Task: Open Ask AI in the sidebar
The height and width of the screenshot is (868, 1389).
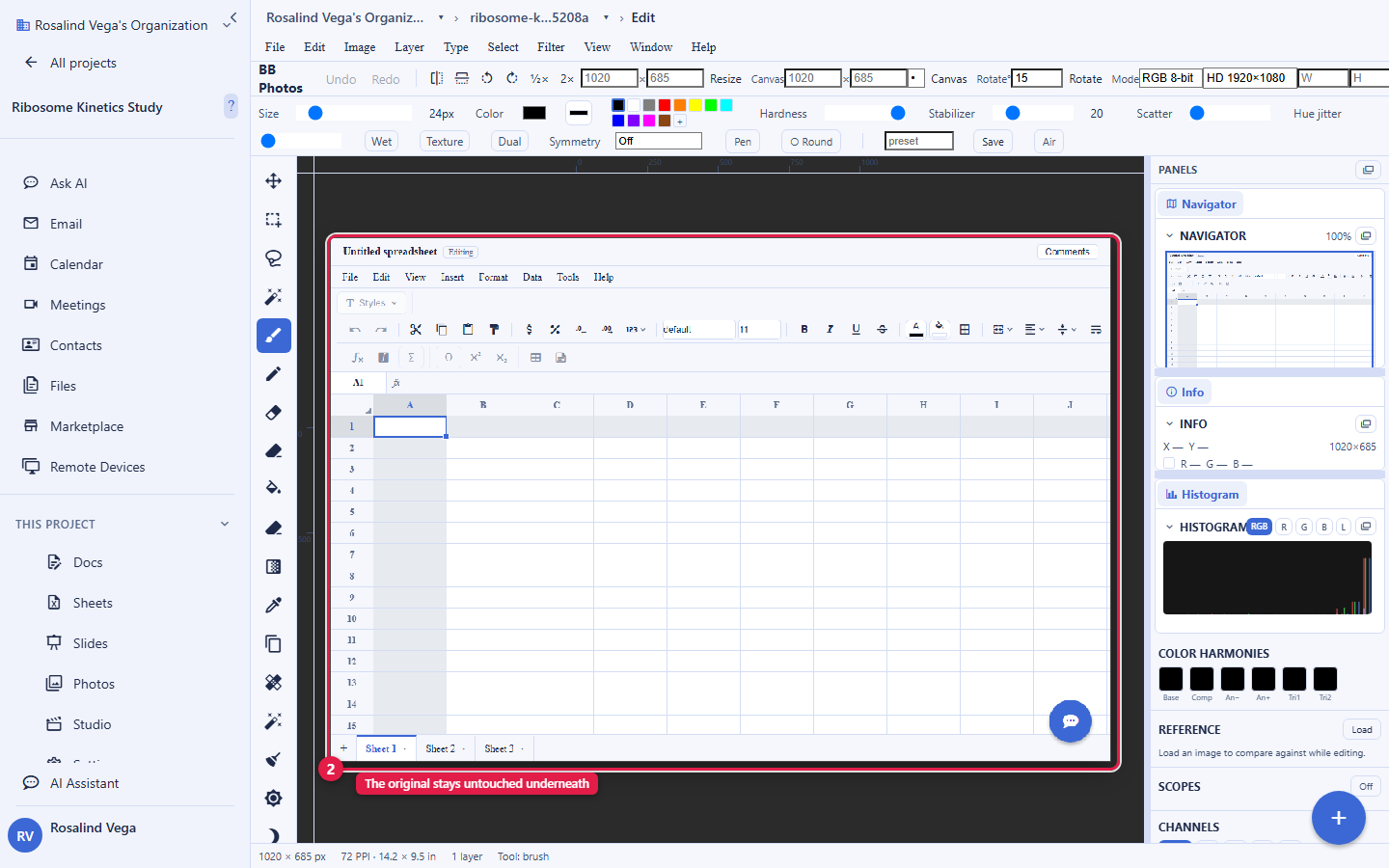Action: point(68,183)
